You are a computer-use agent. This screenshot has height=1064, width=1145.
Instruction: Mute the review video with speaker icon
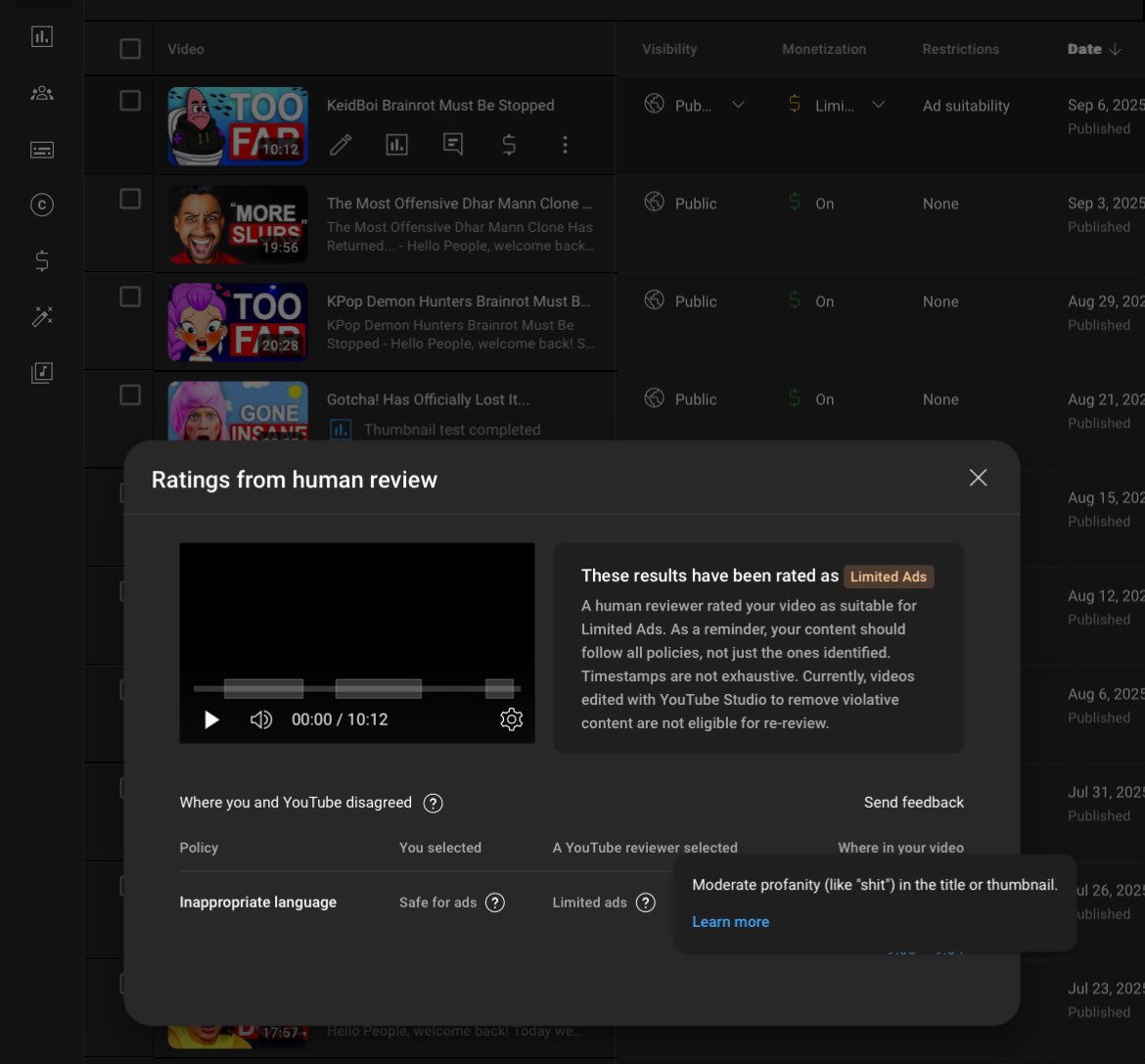click(x=260, y=720)
